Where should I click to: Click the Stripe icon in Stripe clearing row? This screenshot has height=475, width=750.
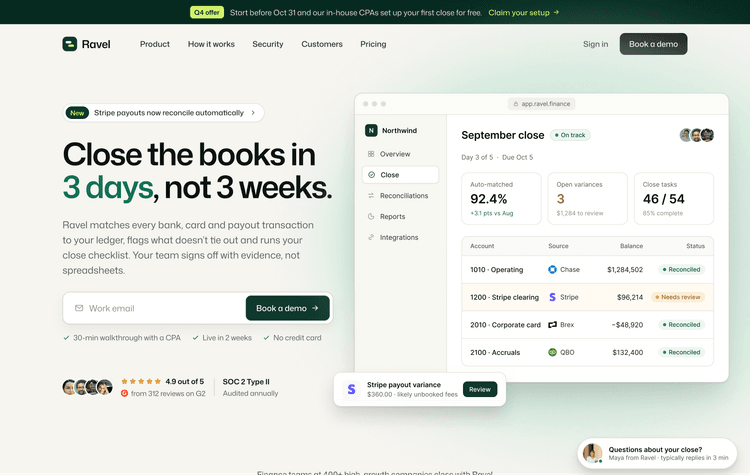(x=552, y=297)
